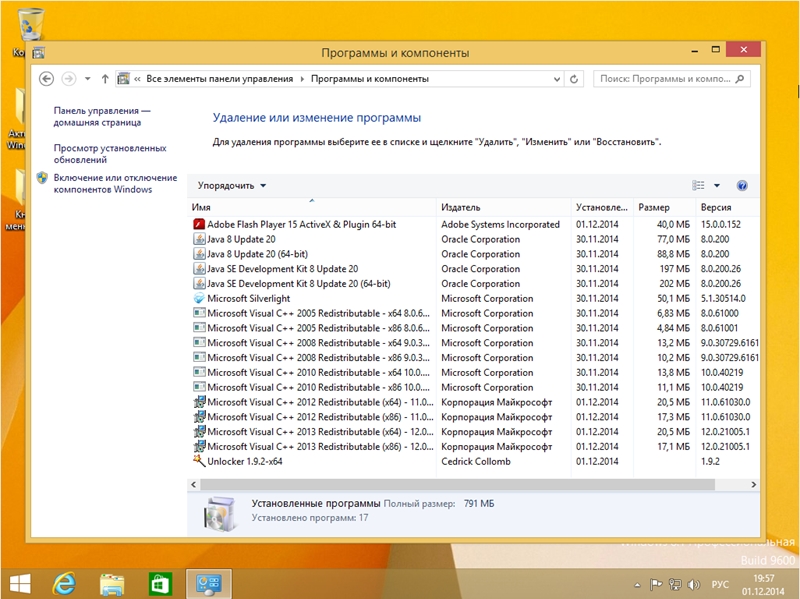Select Visual C++ 2013 (x86) icon
The width and height of the screenshot is (800, 599).
pos(199,446)
